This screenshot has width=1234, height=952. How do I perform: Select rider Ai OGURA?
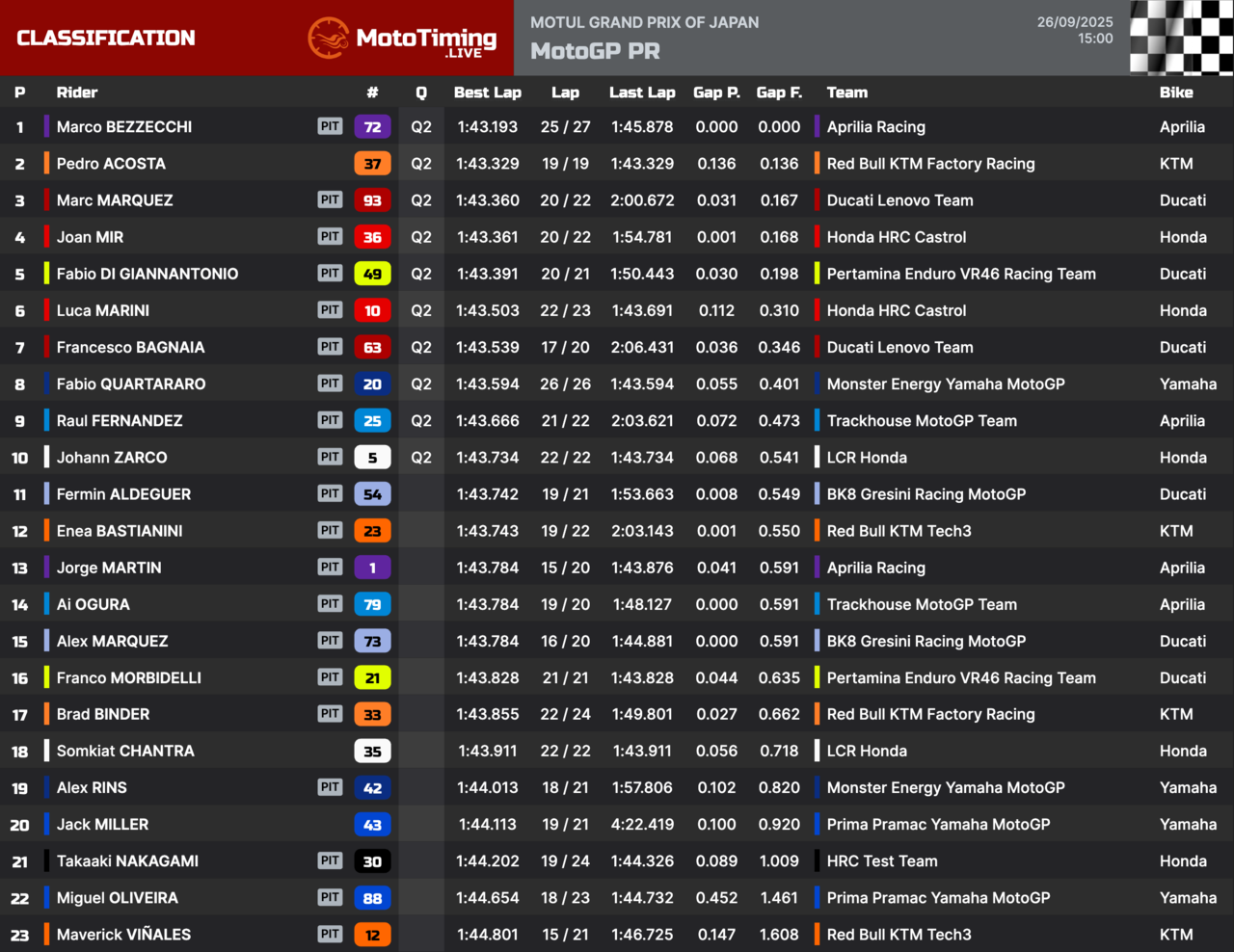click(x=93, y=604)
